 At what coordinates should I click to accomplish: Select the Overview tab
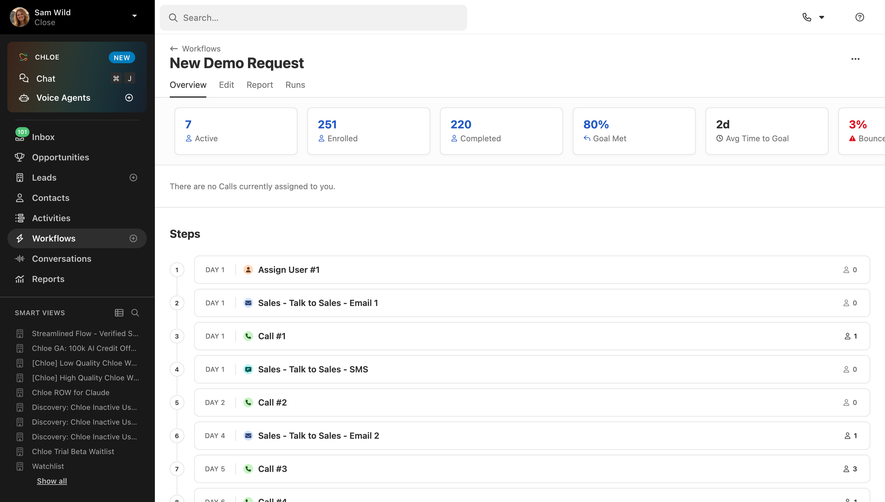[x=188, y=85]
